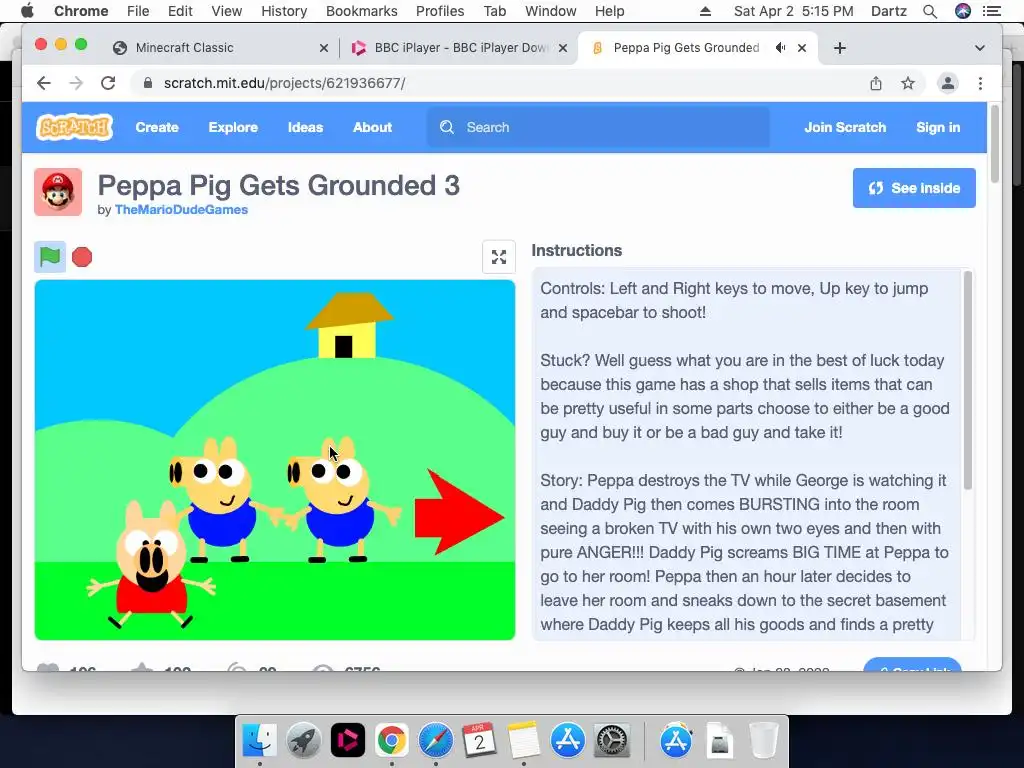The width and height of the screenshot is (1024, 768).
Task: Open the Ideas page
Action: pyautogui.click(x=306, y=127)
